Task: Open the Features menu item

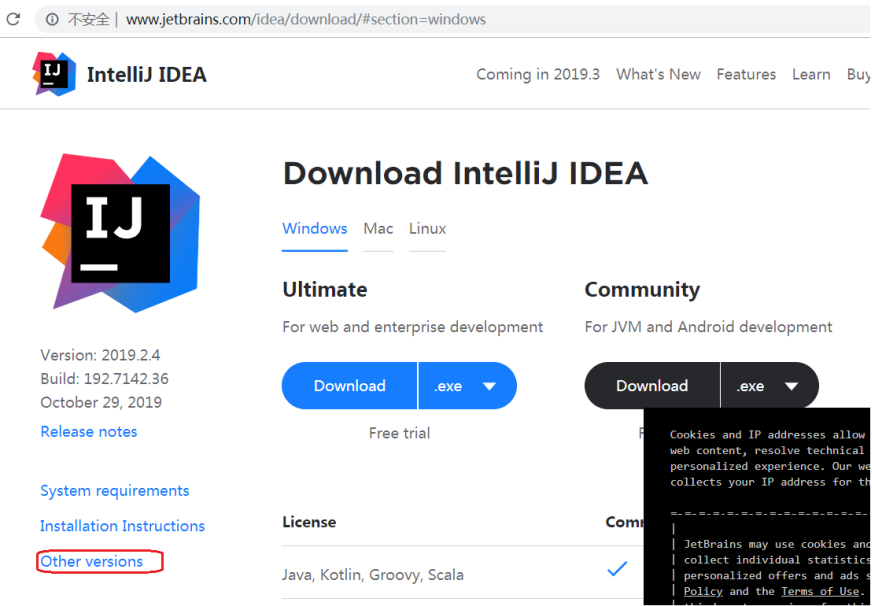Action: coord(746,74)
